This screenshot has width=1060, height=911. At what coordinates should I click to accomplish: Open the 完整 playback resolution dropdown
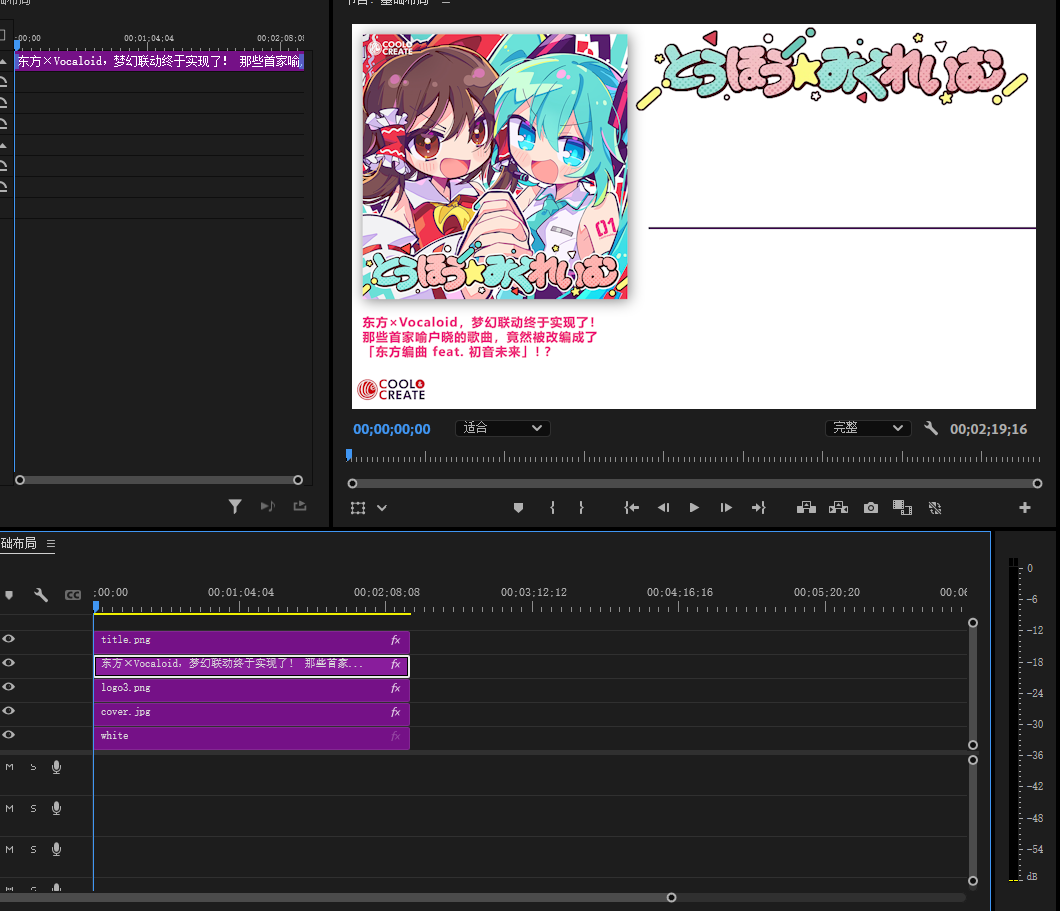[867, 428]
